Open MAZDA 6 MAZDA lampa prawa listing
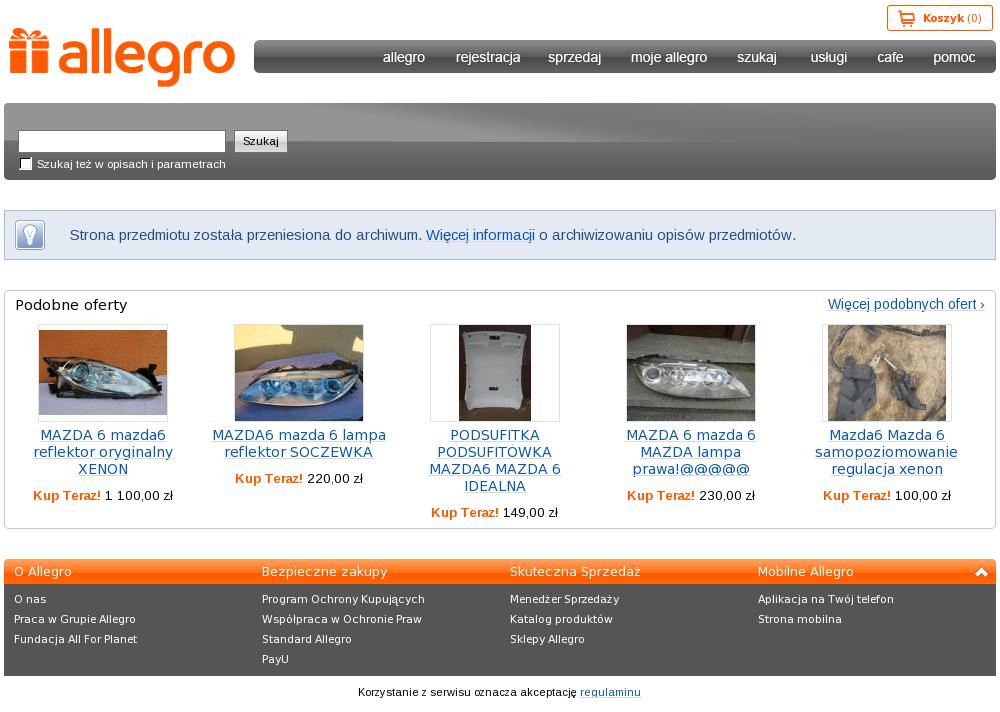 point(691,452)
